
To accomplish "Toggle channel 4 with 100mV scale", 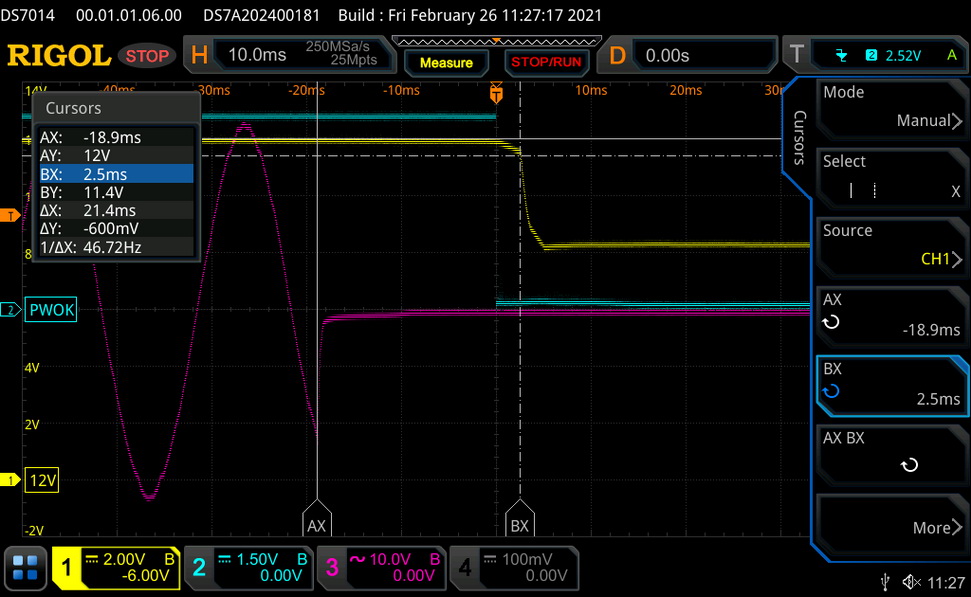I will tap(514, 568).
